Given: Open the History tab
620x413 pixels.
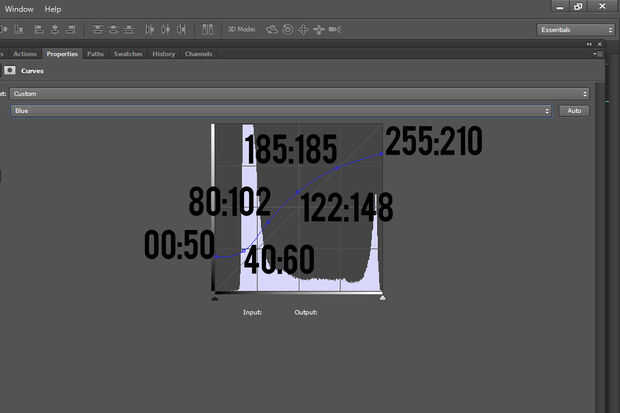Looking at the screenshot, I should tap(164, 54).
